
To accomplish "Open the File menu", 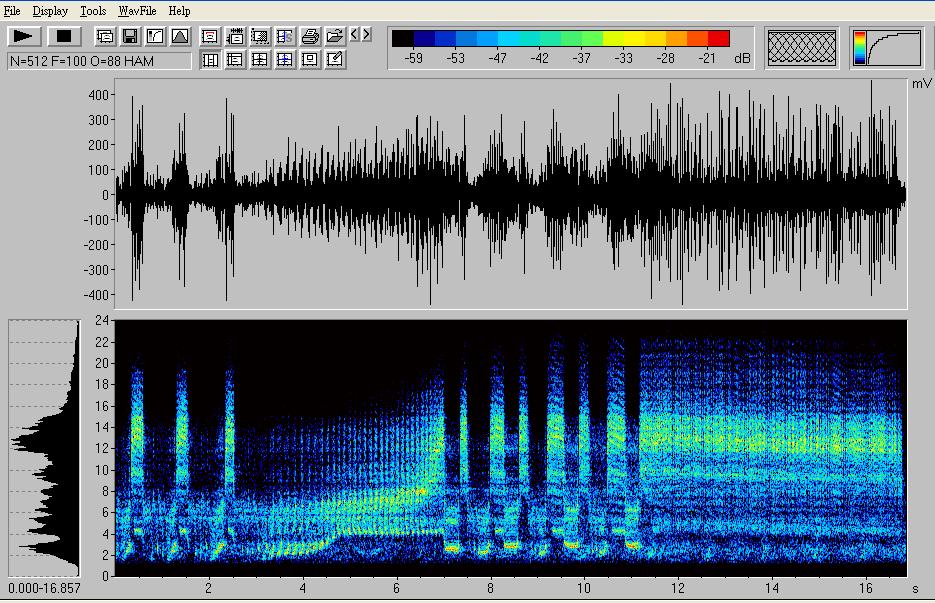I will 12,11.
